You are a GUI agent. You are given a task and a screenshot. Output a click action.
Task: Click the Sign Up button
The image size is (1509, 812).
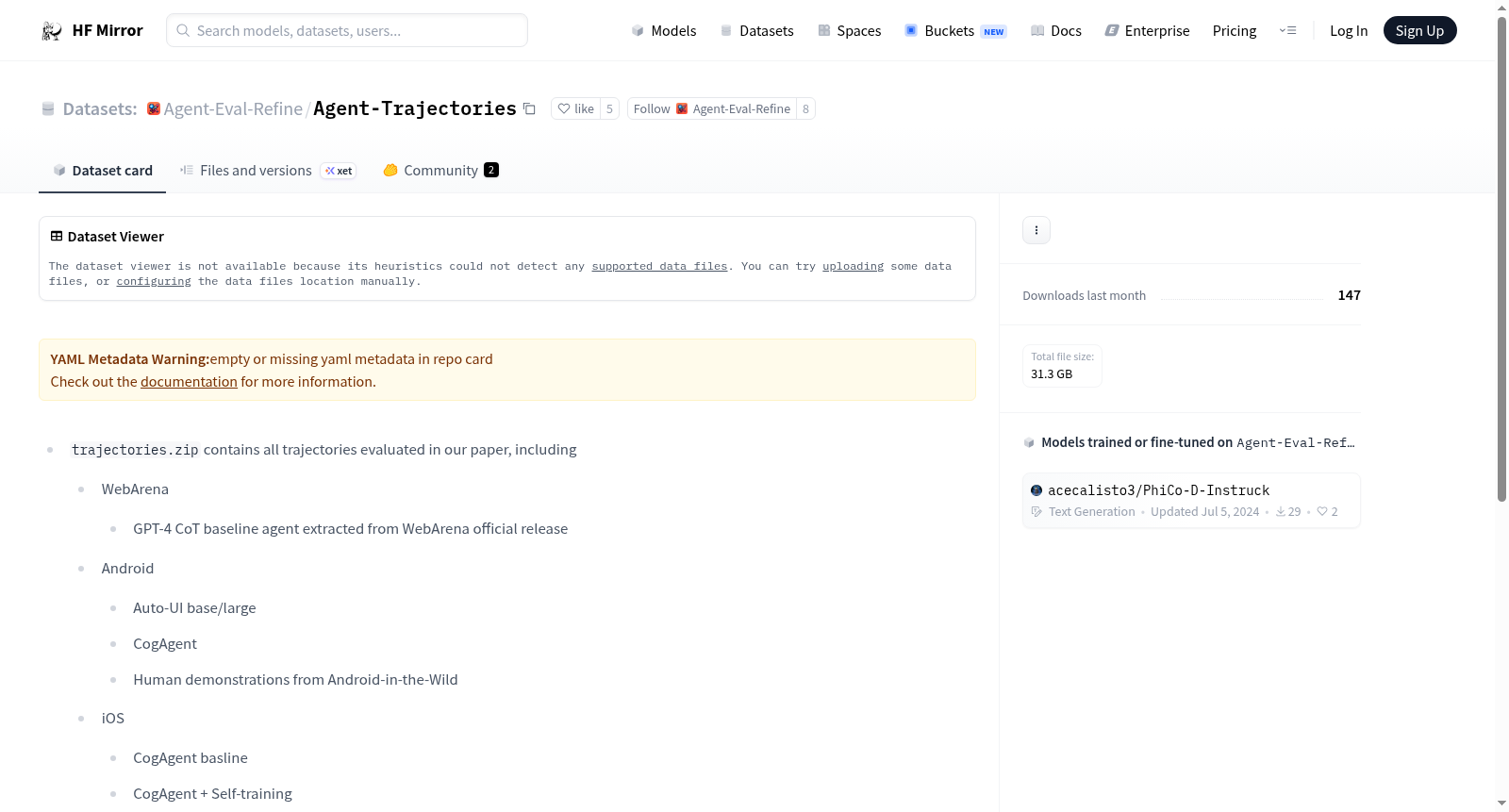click(x=1420, y=31)
